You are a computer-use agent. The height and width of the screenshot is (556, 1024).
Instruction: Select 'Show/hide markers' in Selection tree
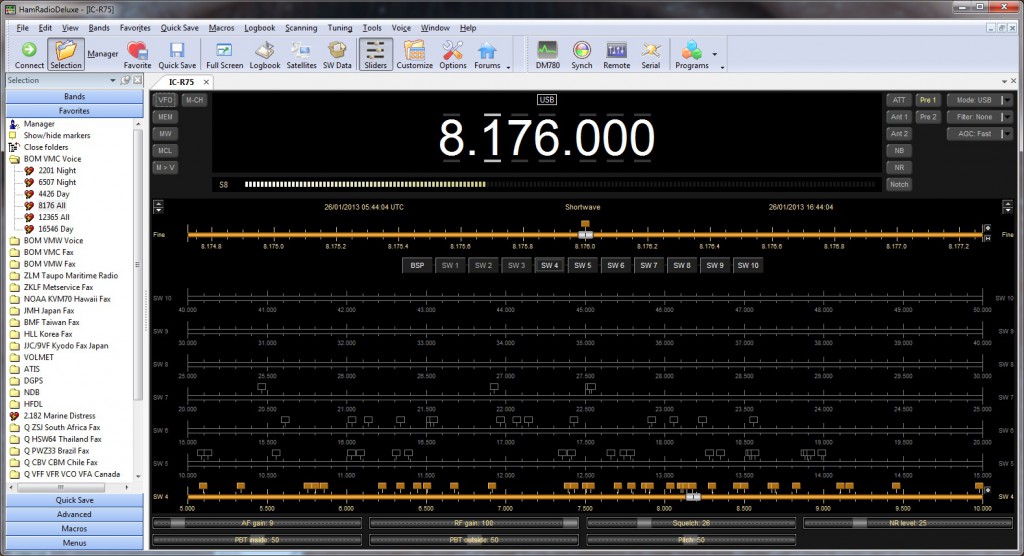[57, 135]
